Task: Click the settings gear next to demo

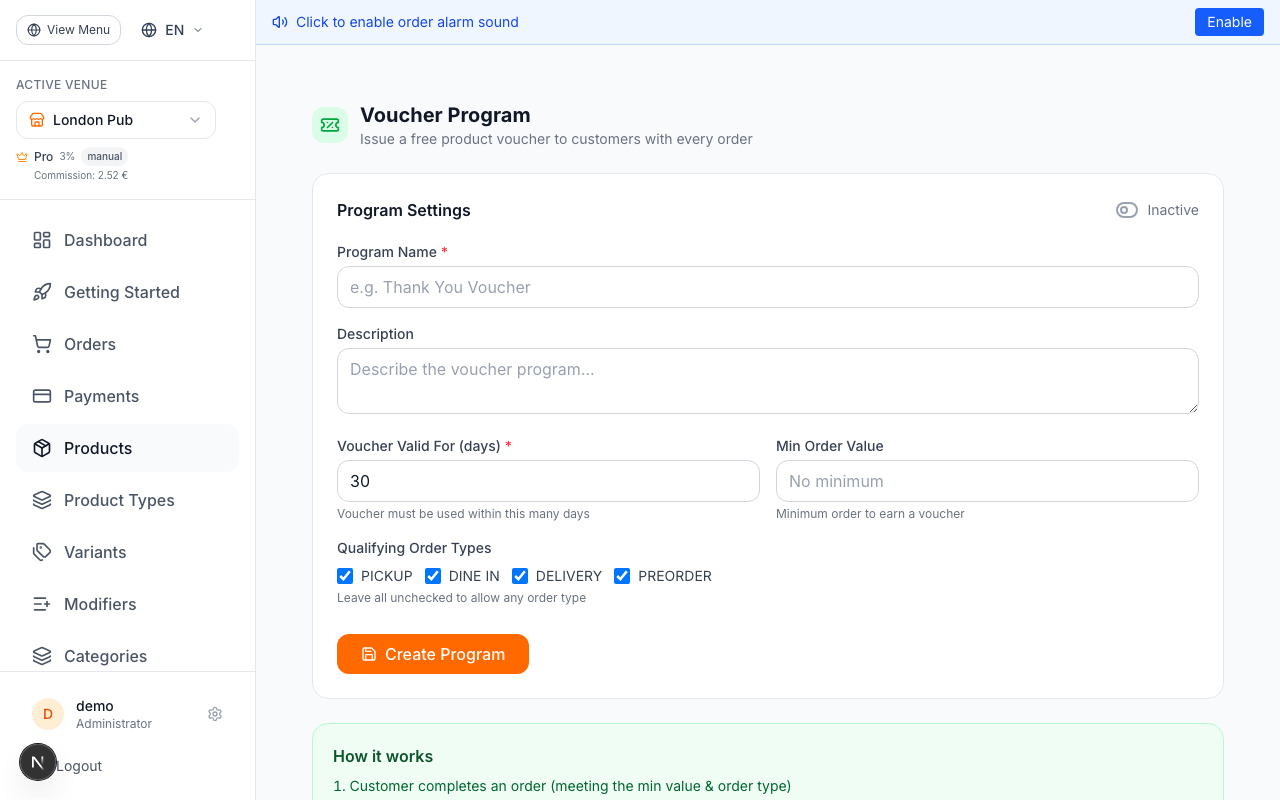Action: click(215, 714)
